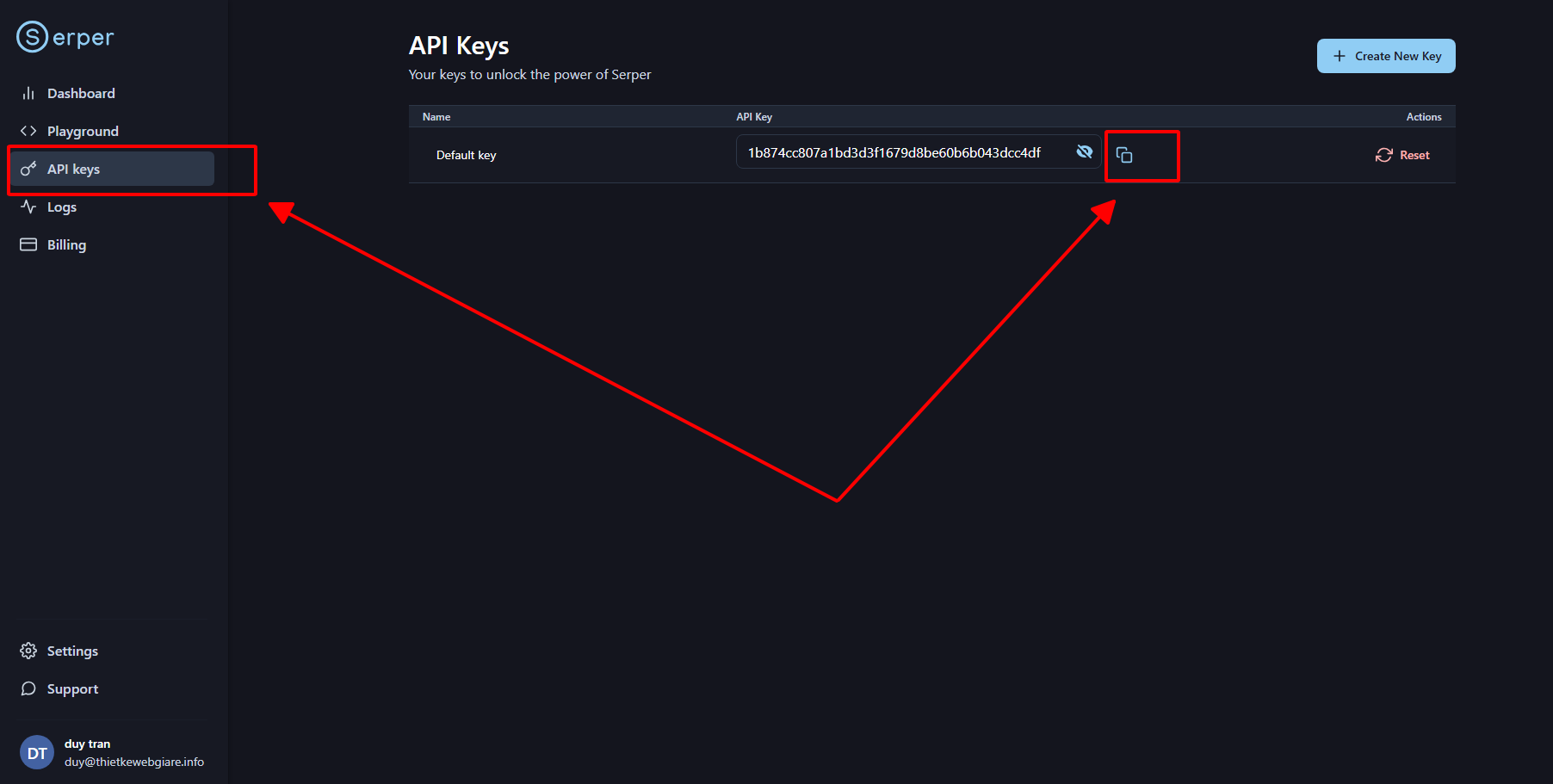Click the Support chat bubble icon
The image size is (1553, 784).
28,688
